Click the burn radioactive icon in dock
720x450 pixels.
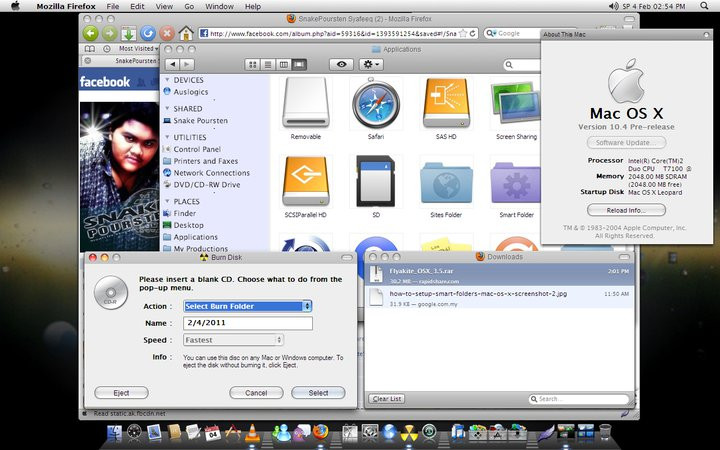[408, 433]
